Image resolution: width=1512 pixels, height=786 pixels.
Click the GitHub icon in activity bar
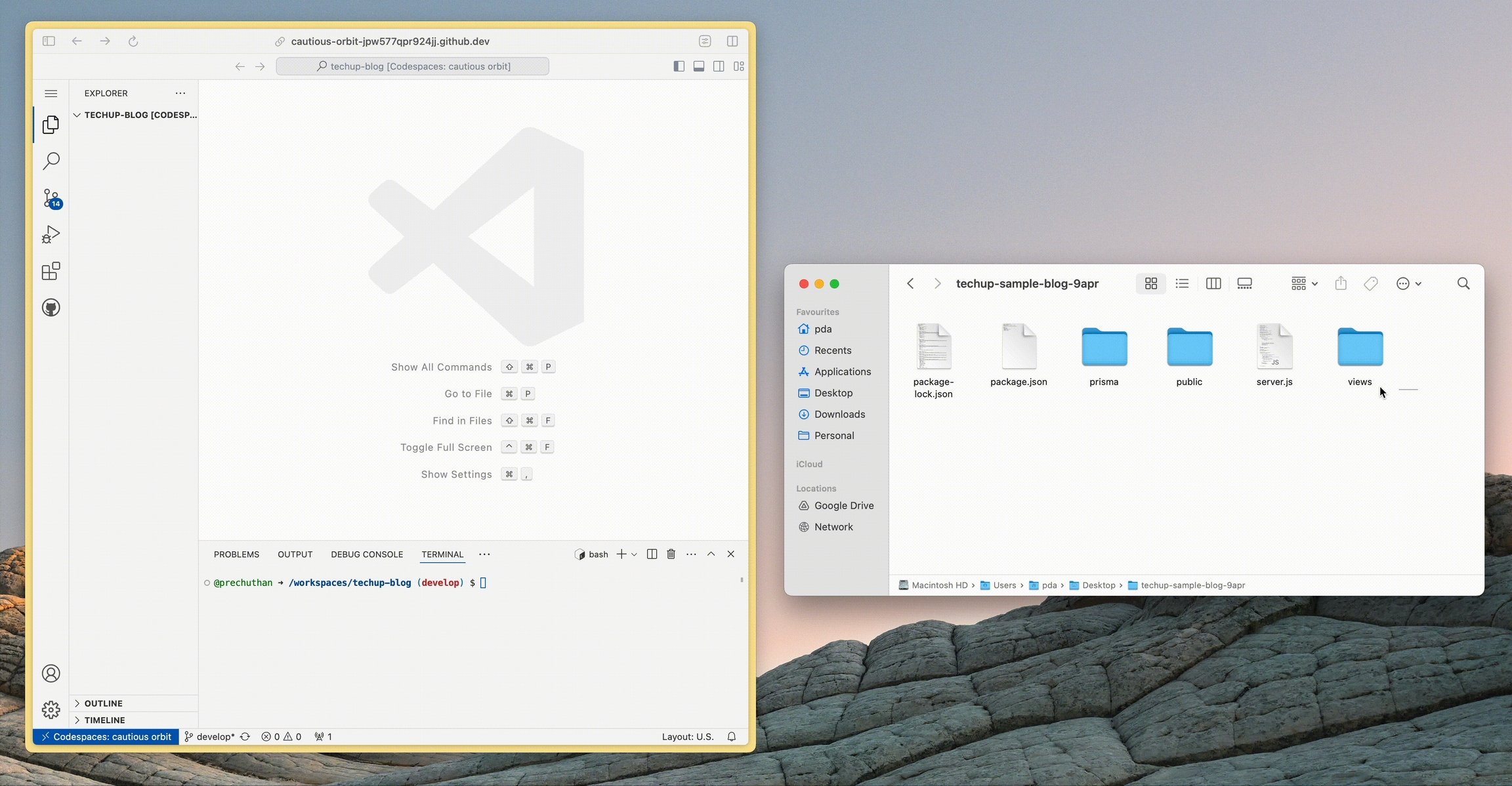tap(51, 308)
